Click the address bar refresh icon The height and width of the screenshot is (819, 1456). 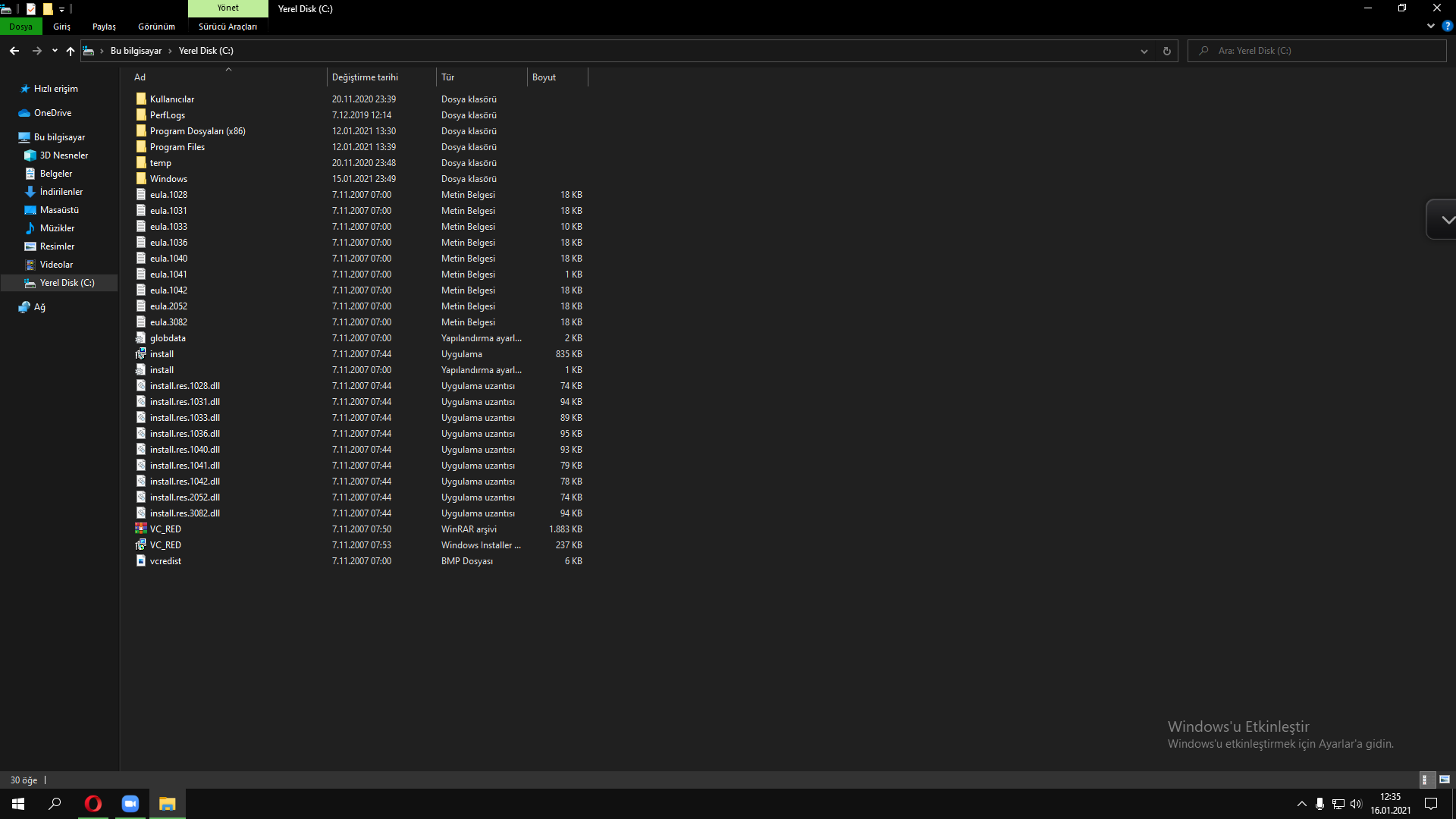click(1166, 51)
